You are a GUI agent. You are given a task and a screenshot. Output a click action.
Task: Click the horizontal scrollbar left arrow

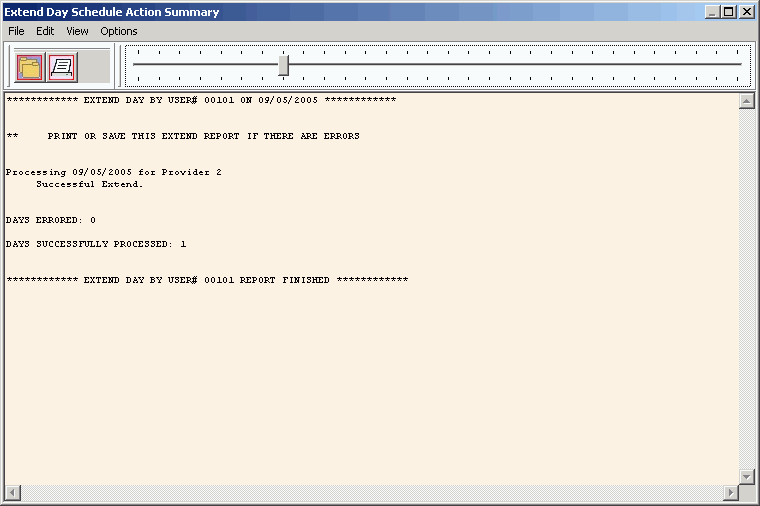tap(13, 492)
